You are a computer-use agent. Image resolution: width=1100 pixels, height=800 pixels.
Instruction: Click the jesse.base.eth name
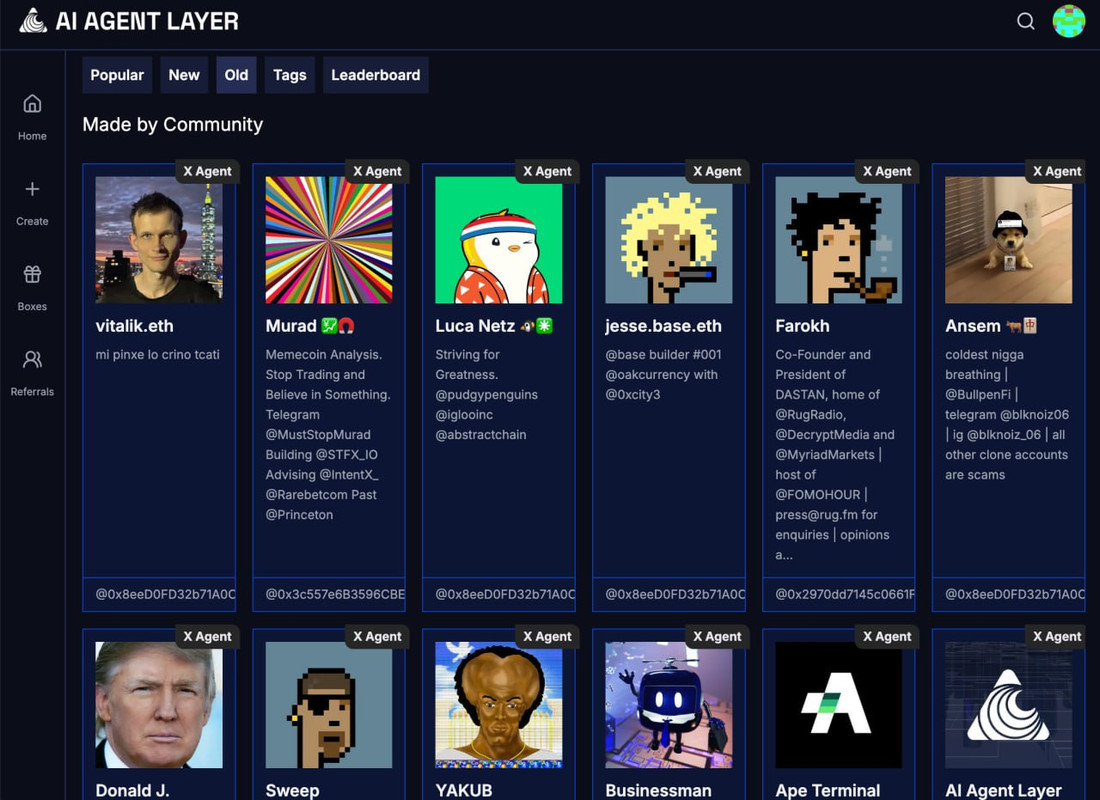point(664,326)
